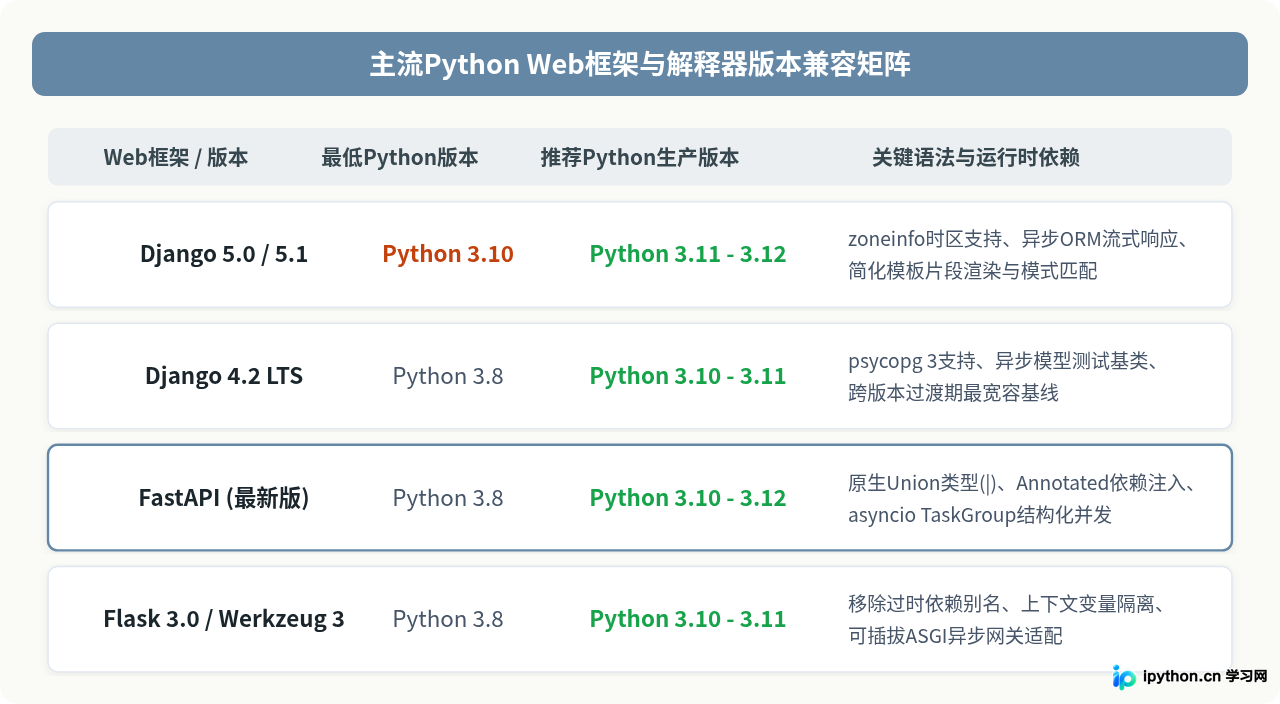The width and height of the screenshot is (1280, 704).
Task: Click the ipython.cn logo icon
Action: click(x=1124, y=677)
